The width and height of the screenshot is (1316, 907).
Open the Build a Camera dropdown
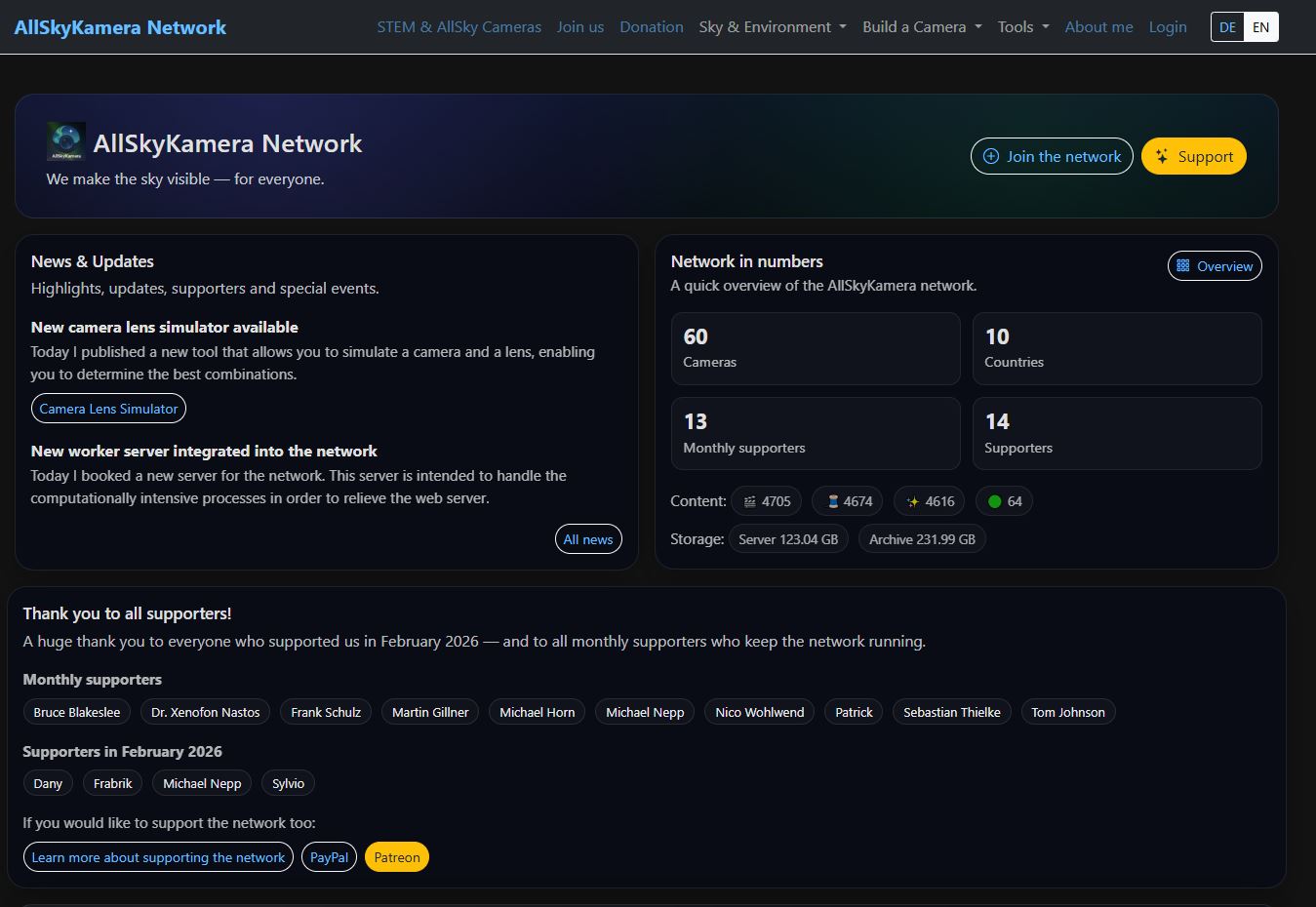[x=921, y=26]
